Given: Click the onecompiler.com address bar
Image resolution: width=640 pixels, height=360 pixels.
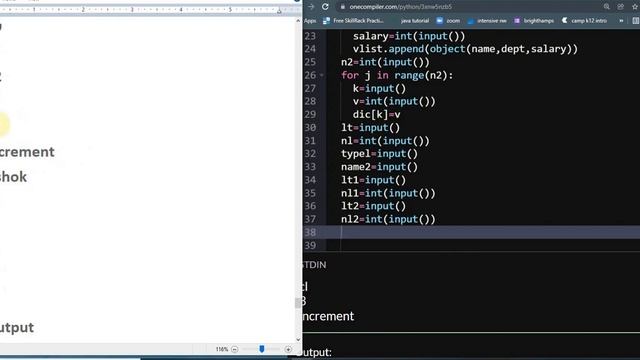Looking at the screenshot, I should click(469, 7).
